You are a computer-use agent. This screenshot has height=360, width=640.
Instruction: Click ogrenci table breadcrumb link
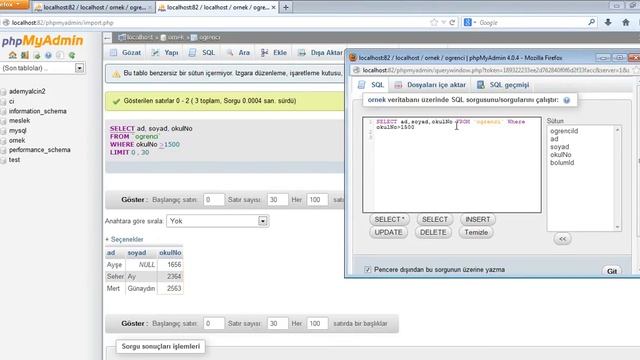pyautogui.click(x=209, y=37)
